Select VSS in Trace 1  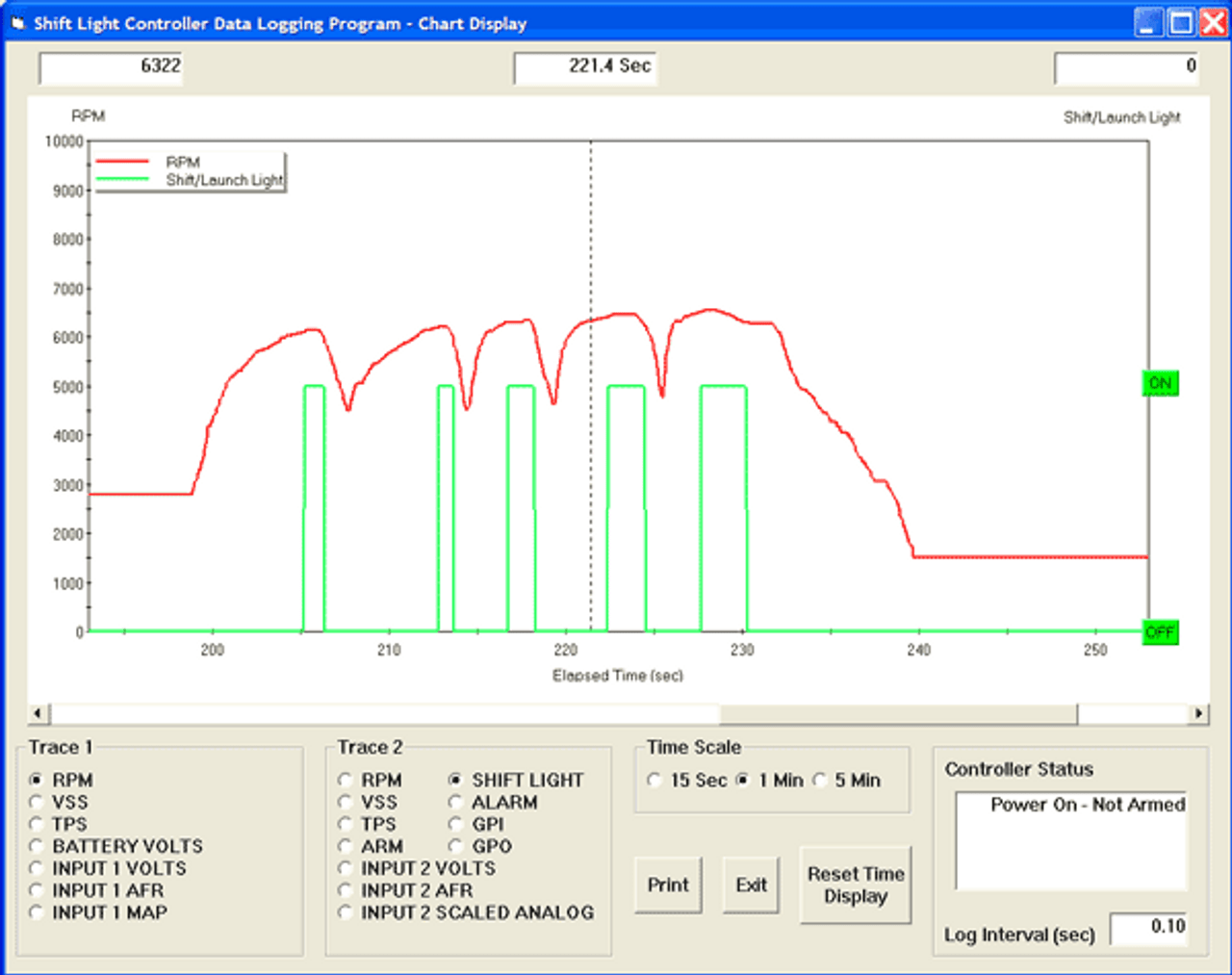(37, 802)
